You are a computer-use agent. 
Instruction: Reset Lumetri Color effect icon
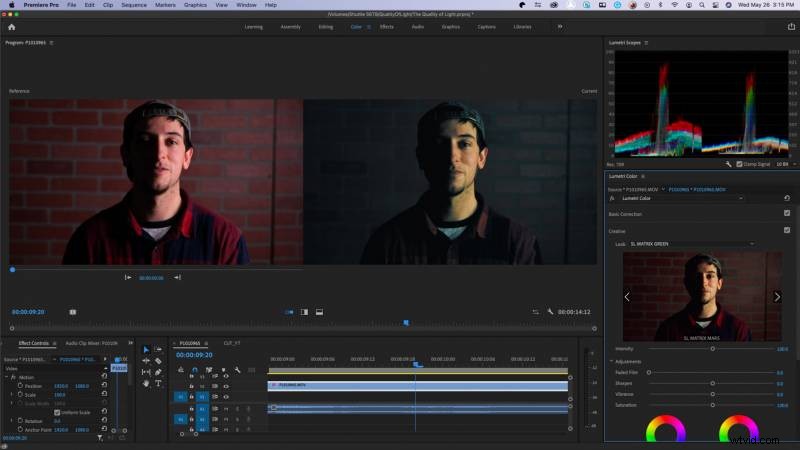click(787, 198)
